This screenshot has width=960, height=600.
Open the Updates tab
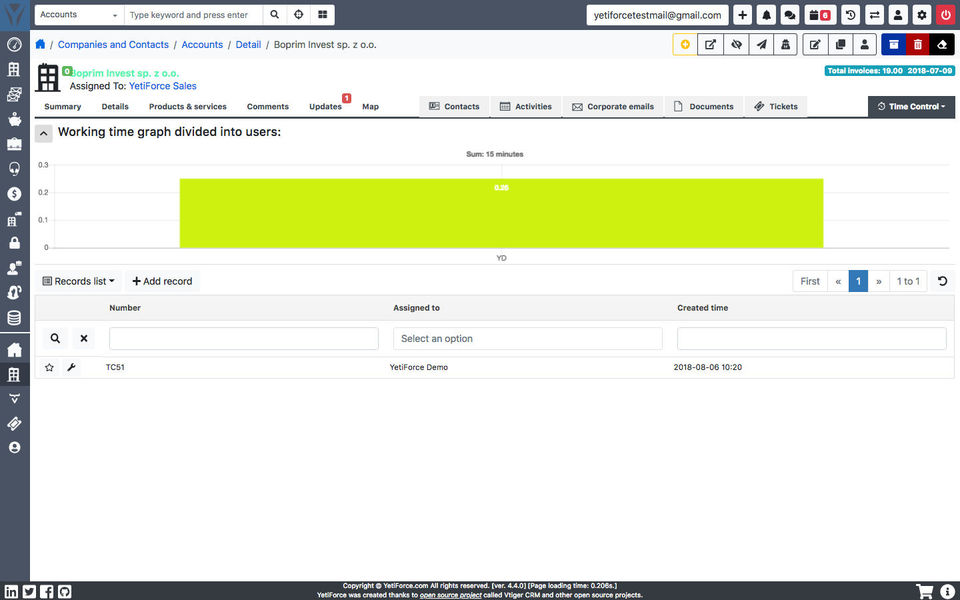click(325, 107)
